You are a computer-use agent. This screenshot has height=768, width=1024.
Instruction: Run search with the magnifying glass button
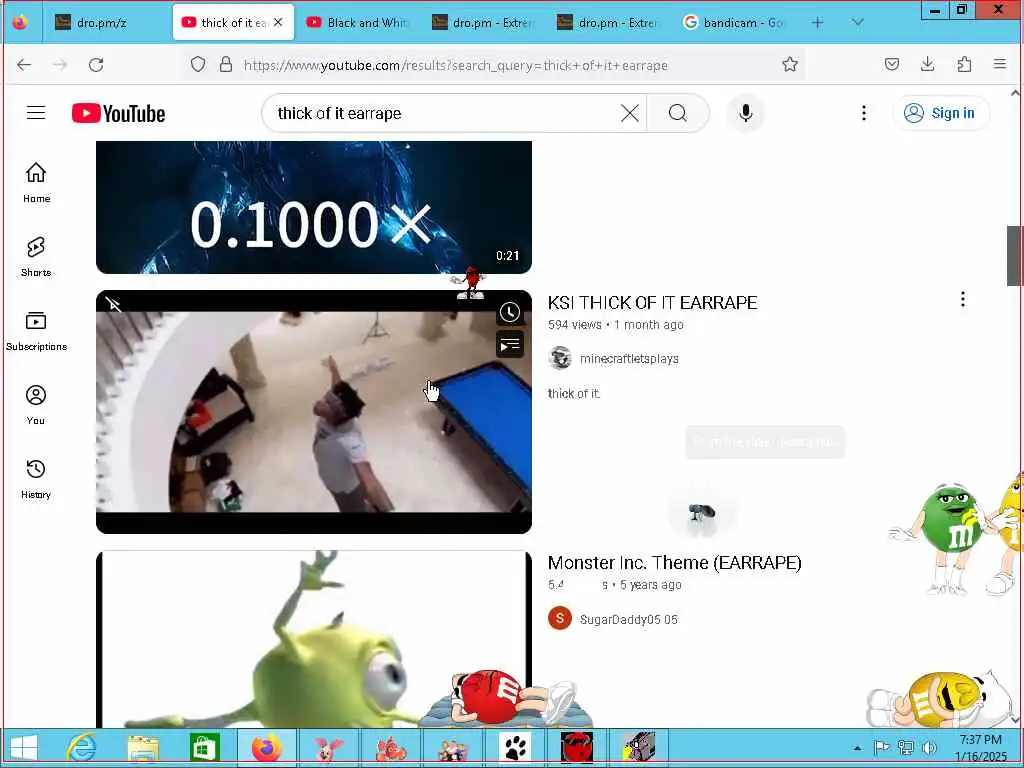pyautogui.click(x=677, y=113)
